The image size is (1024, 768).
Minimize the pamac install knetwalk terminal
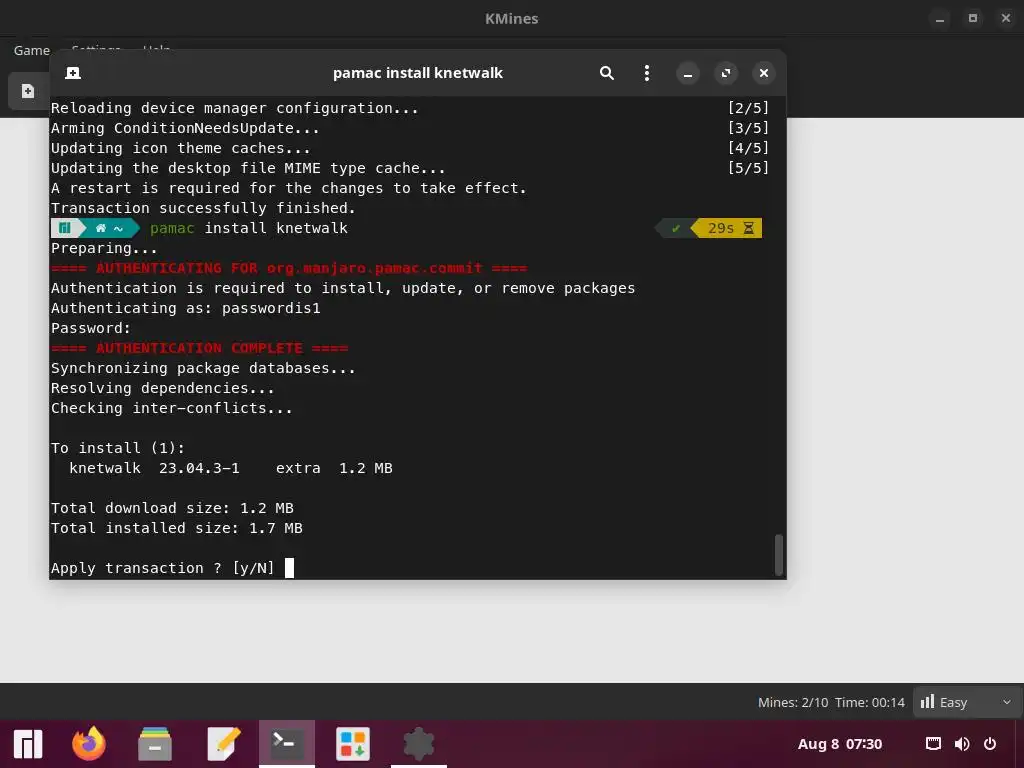coord(688,73)
